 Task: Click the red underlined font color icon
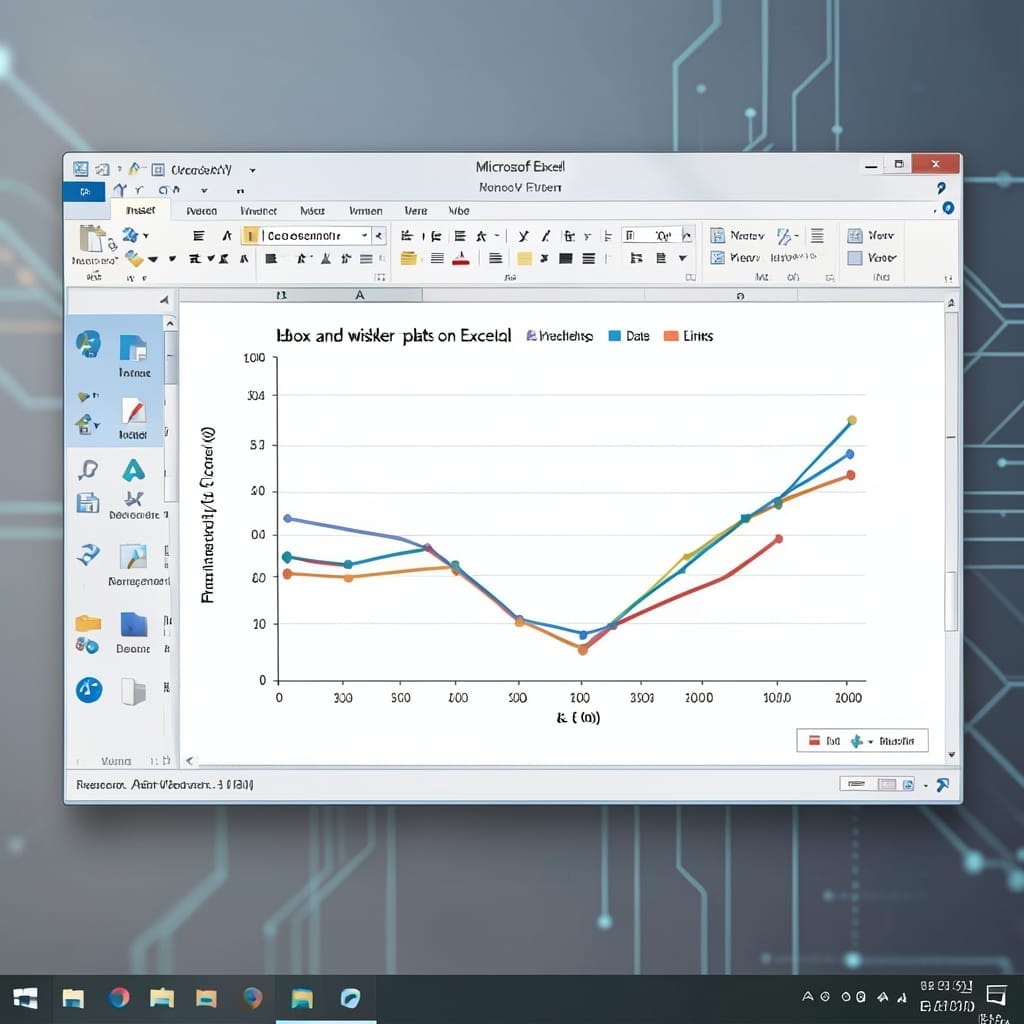[461, 258]
